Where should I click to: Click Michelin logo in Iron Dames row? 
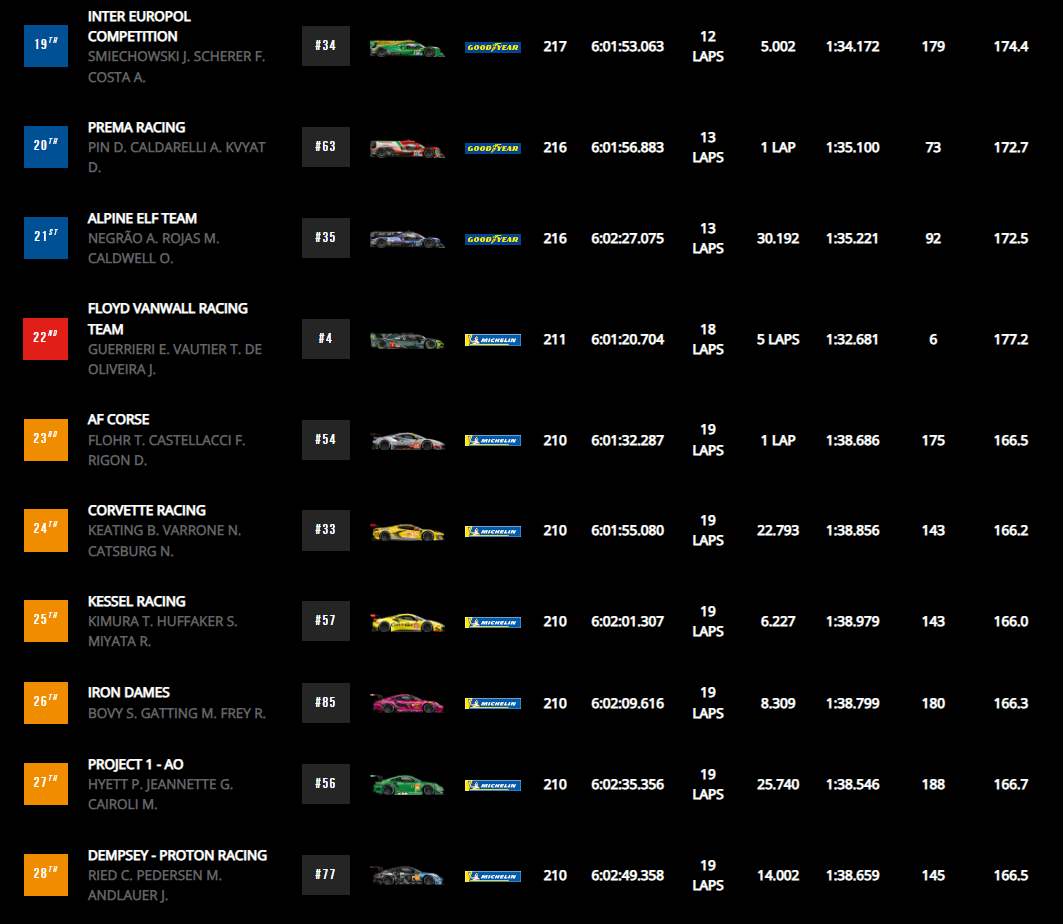(x=493, y=704)
